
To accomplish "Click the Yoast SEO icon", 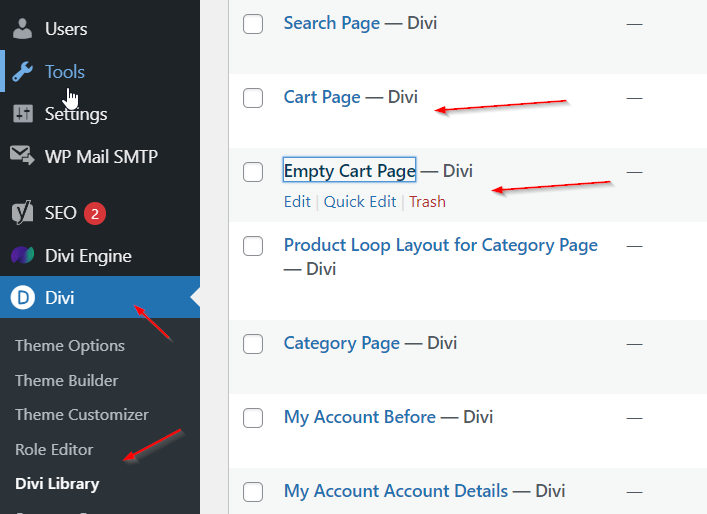I will coord(22,213).
